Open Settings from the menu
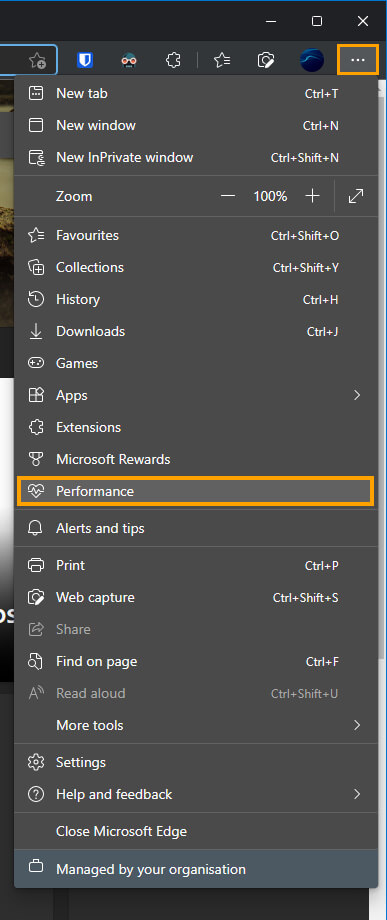The width and height of the screenshot is (387, 920). pos(196,762)
